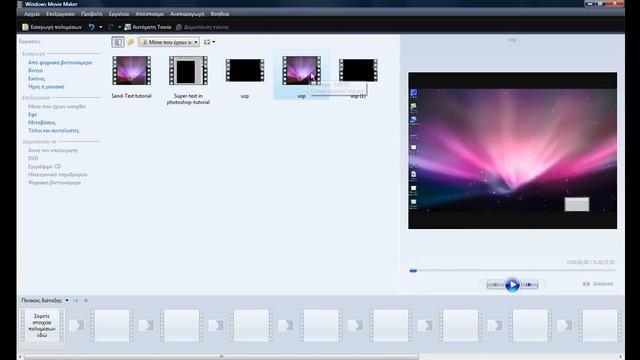Open the Εργαλεία (Tools) menu
640x360 pixels.
click(119, 14)
